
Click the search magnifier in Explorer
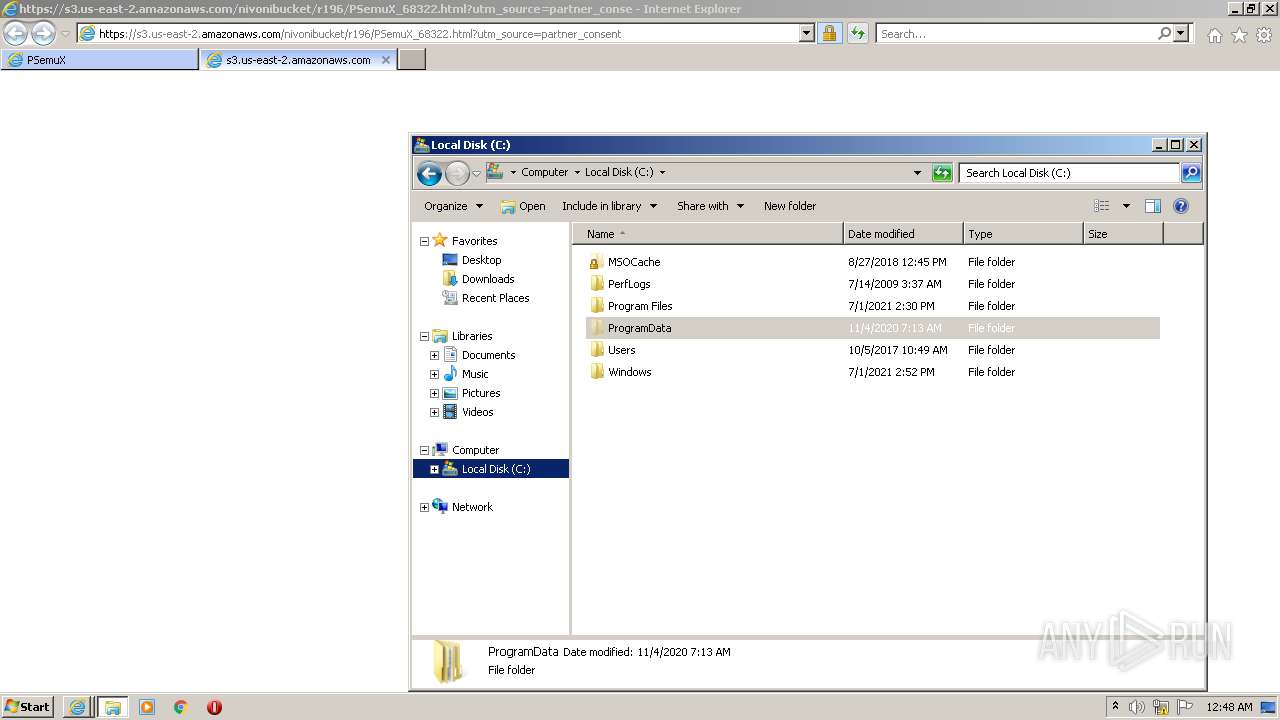click(1191, 173)
